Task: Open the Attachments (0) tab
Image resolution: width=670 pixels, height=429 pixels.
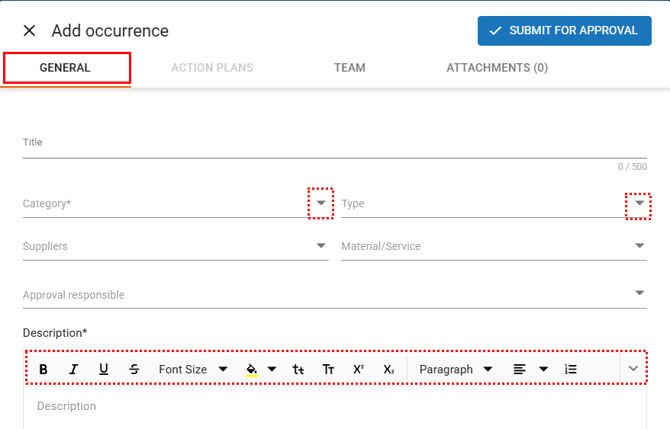Action: tap(497, 68)
